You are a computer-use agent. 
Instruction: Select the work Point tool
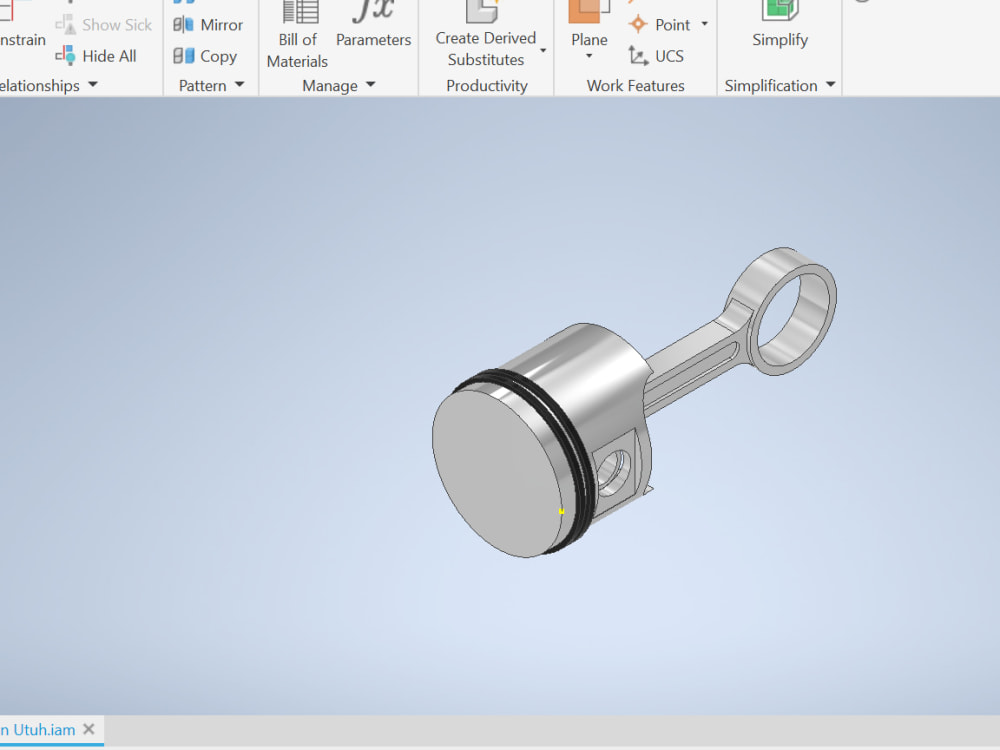pos(662,24)
